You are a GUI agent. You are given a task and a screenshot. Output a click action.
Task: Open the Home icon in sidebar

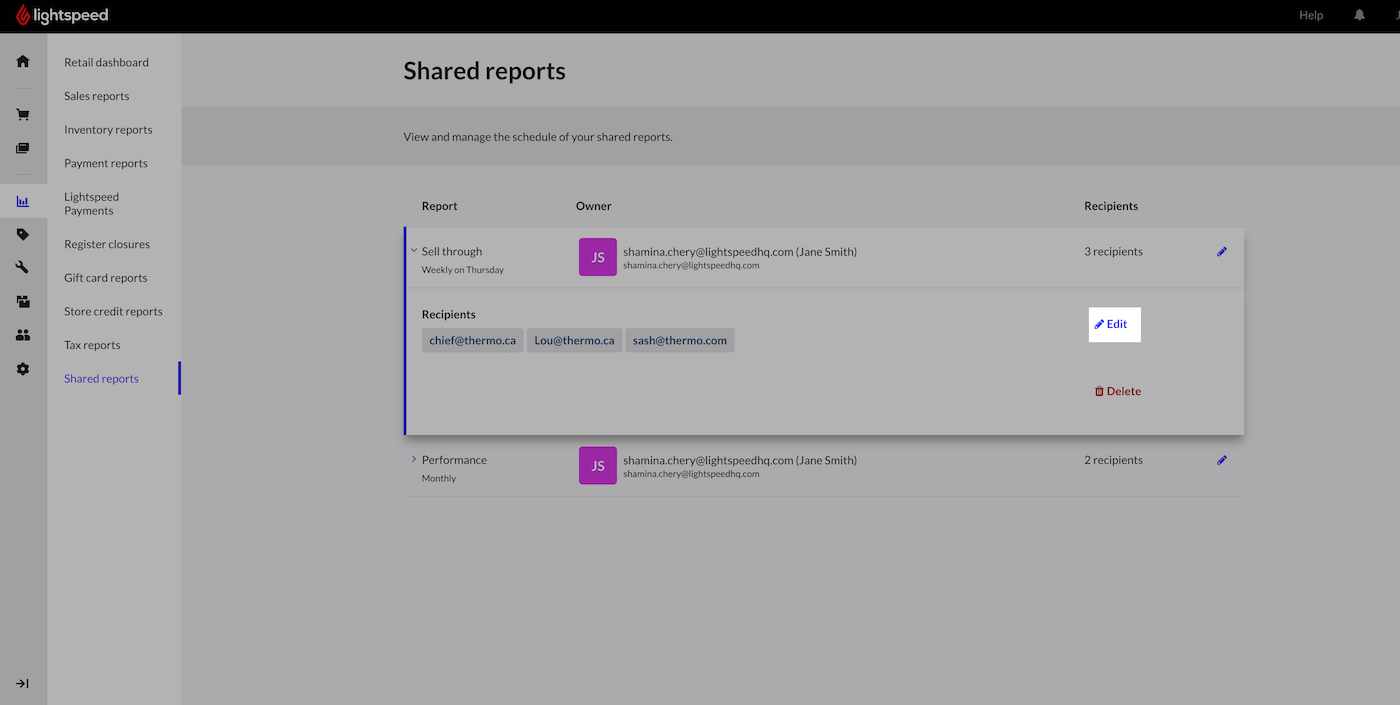[23, 61]
